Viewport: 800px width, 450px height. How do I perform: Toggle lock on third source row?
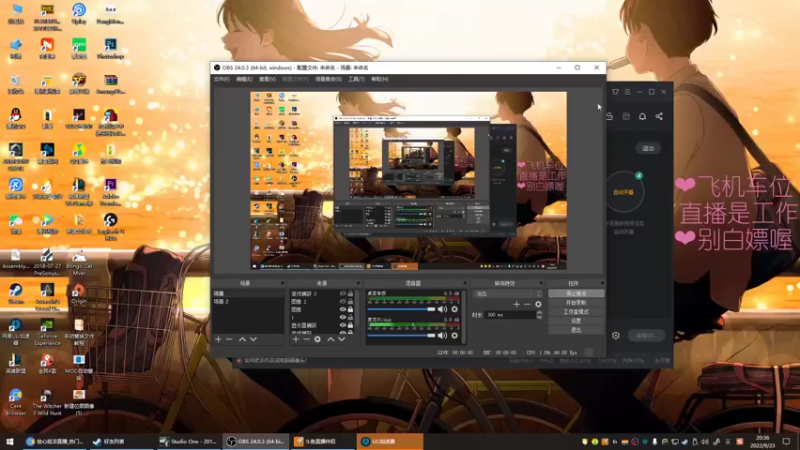click(x=351, y=309)
